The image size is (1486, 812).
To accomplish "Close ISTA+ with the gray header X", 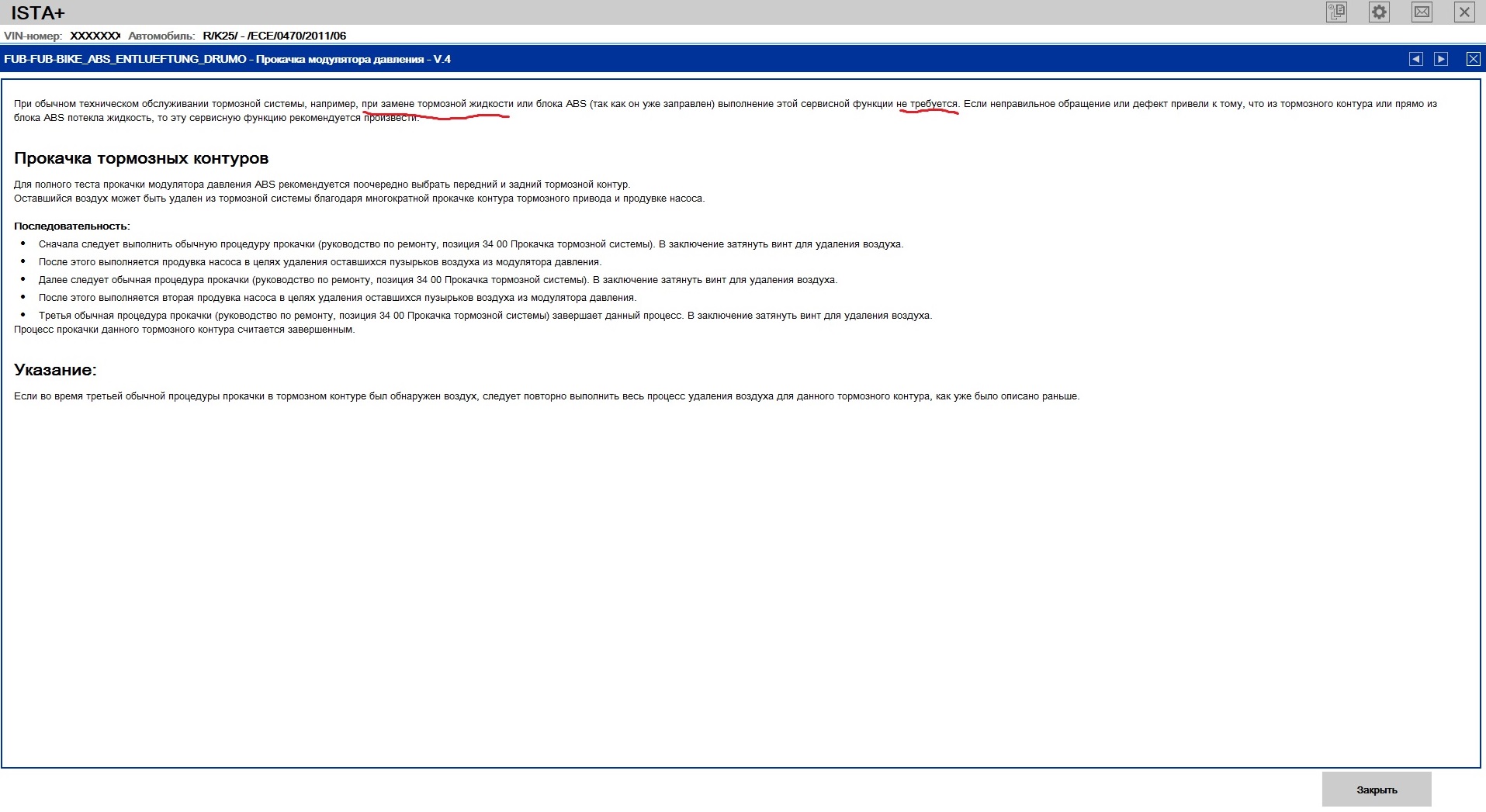I will [x=1464, y=12].
